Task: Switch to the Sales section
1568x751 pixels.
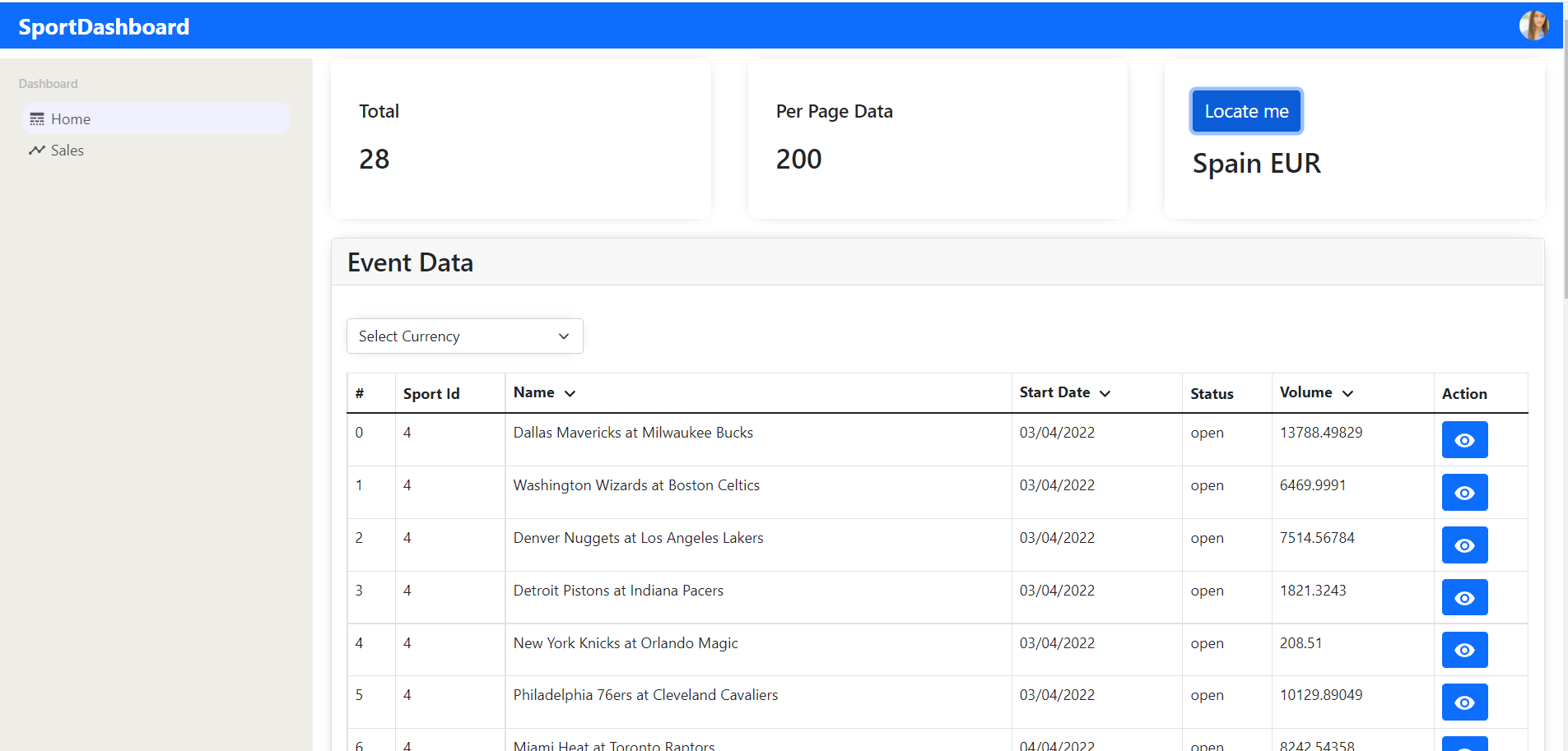Action: tap(67, 150)
